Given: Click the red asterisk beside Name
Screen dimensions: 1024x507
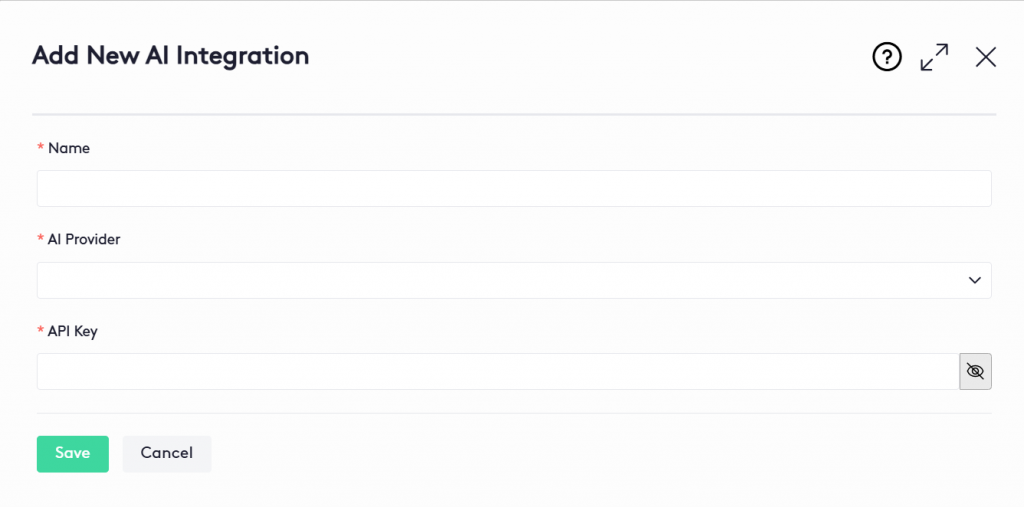Looking at the screenshot, I should [41, 148].
